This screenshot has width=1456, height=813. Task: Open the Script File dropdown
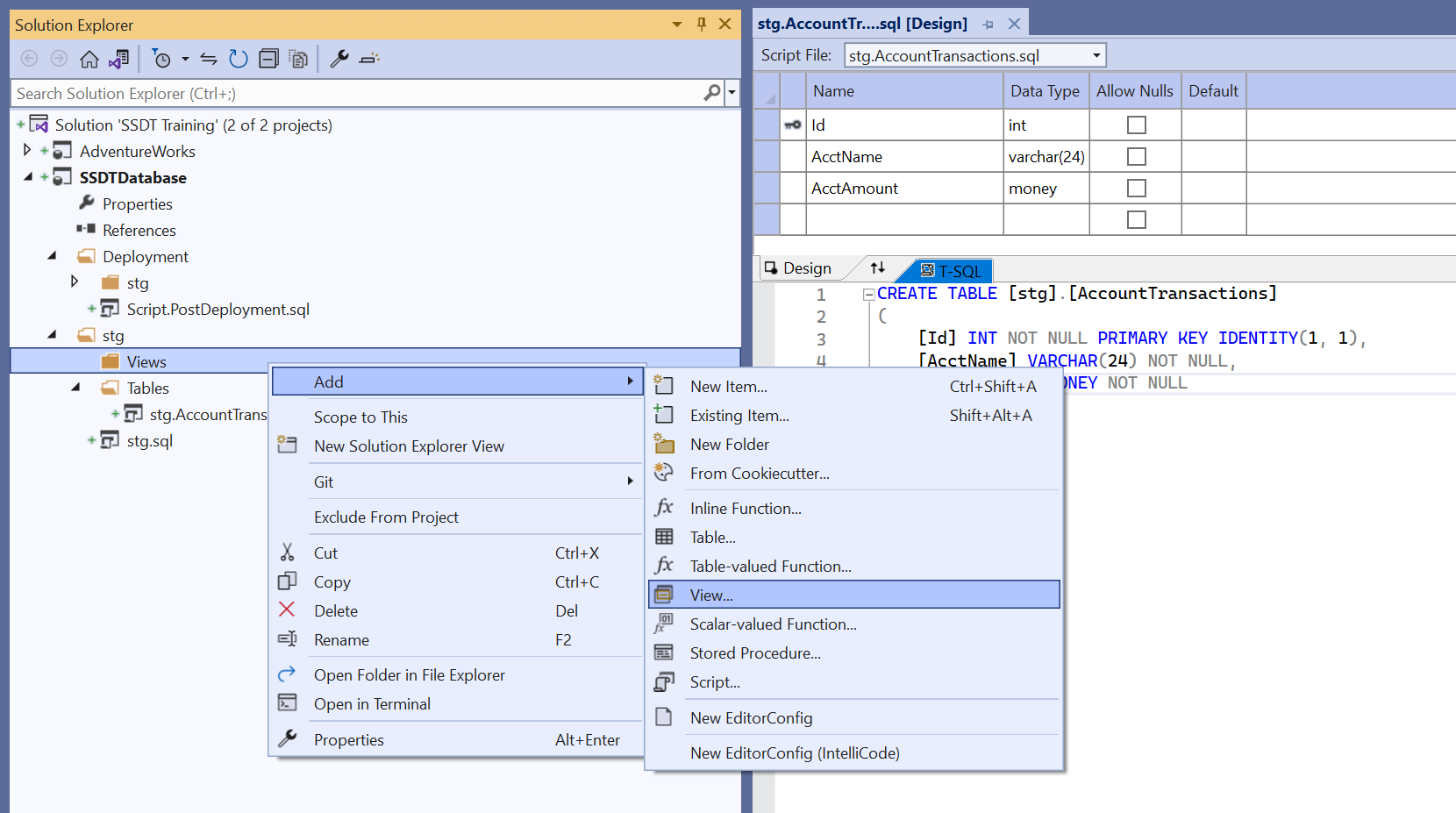tap(1096, 55)
